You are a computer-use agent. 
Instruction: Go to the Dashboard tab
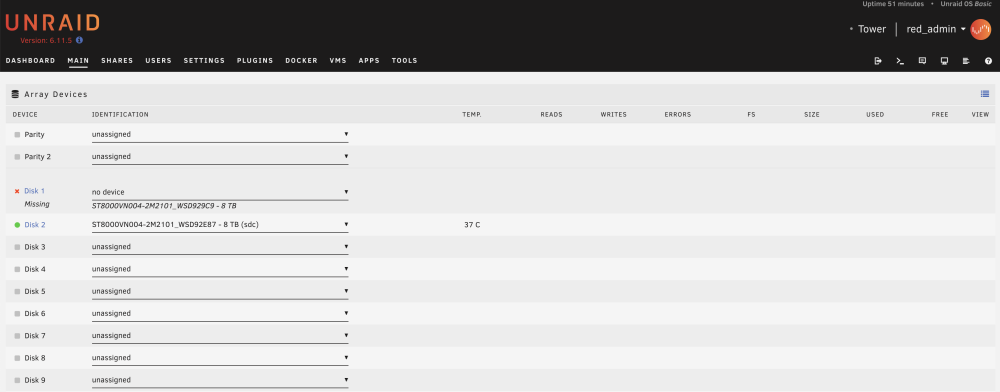pyautogui.click(x=31, y=61)
